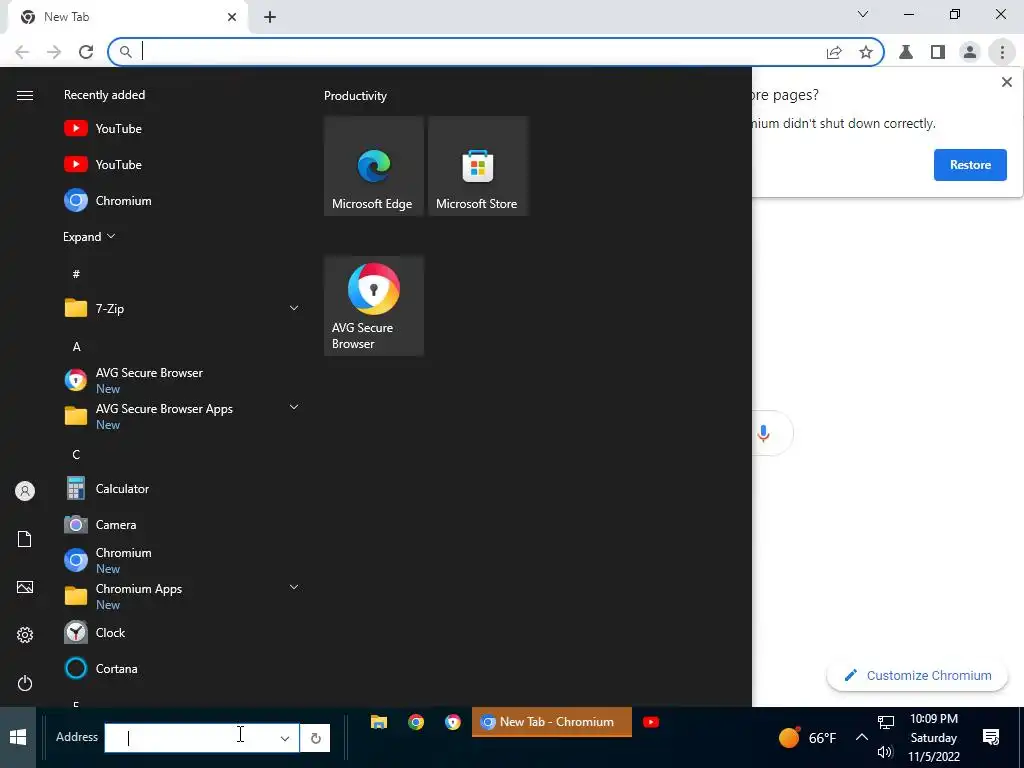The width and height of the screenshot is (1024, 768).
Task: Expand the Recently added list
Action: [89, 236]
